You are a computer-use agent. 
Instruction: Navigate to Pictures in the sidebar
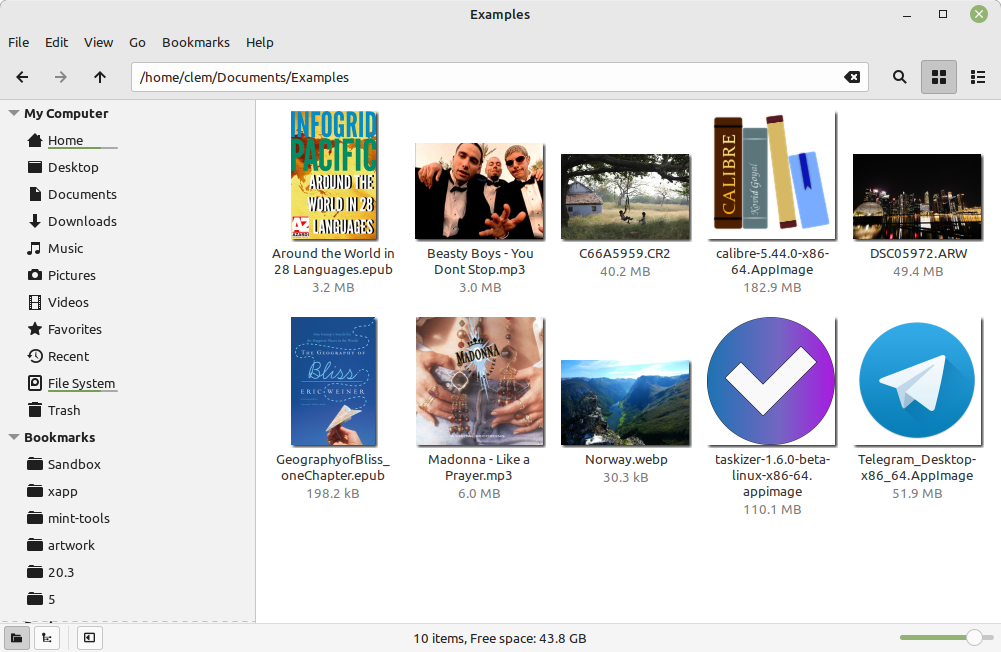[72, 275]
